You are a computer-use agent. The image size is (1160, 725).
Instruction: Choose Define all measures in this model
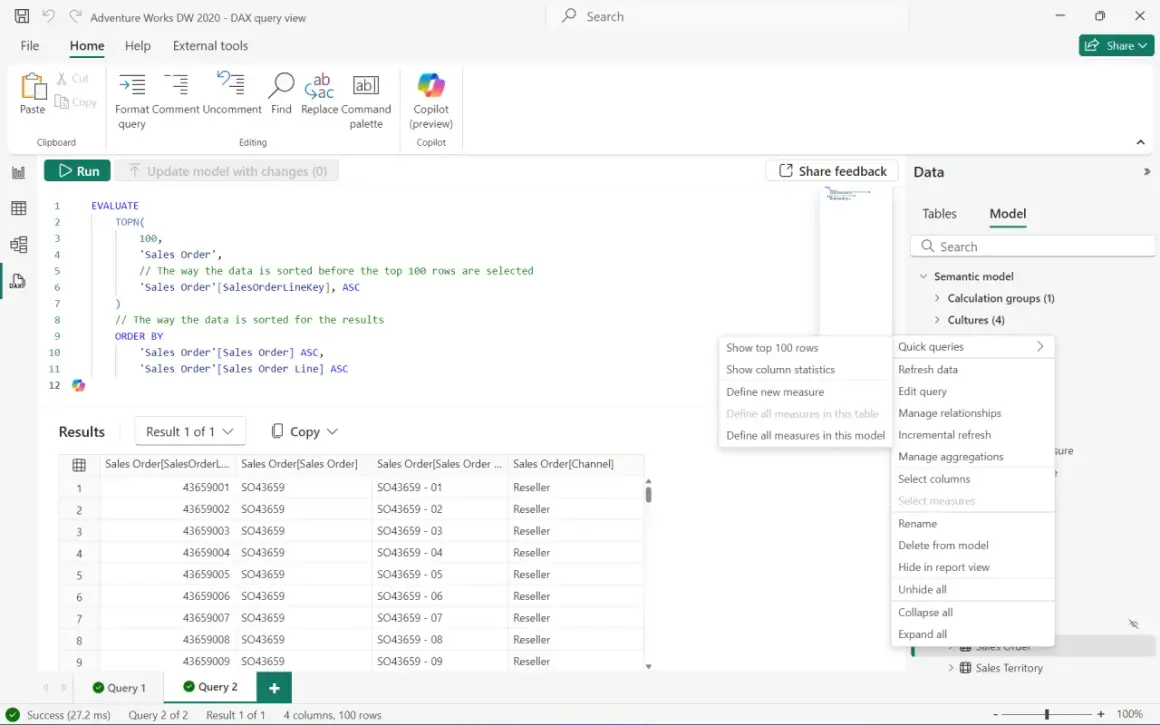point(805,436)
